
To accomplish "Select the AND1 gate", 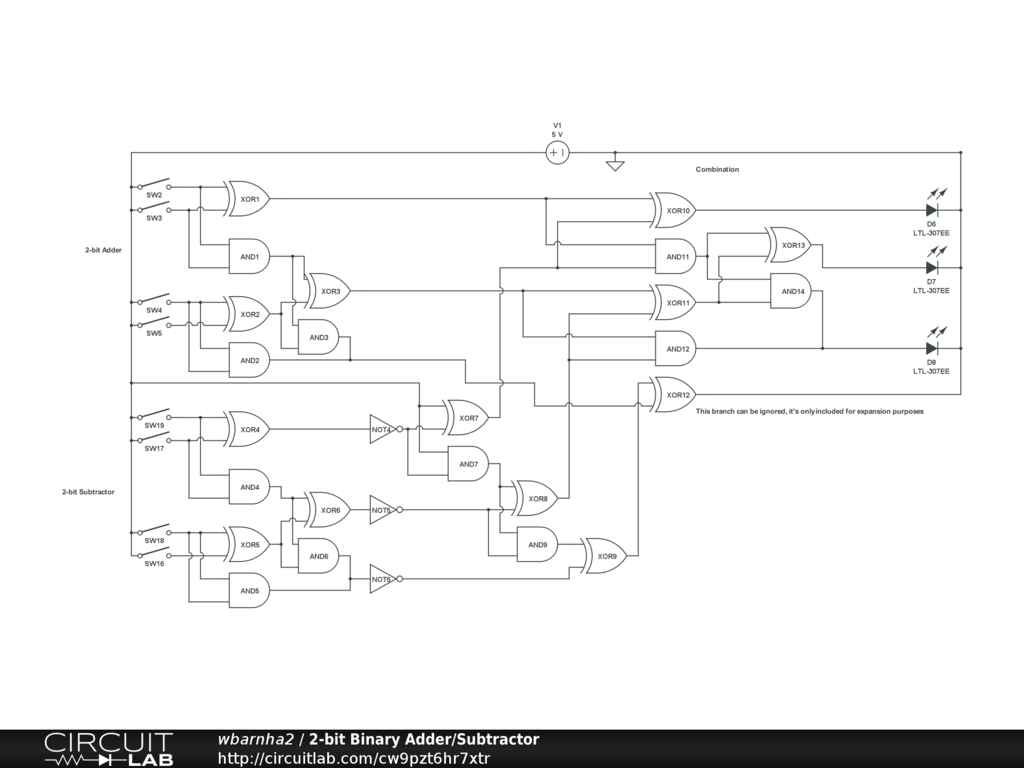I will pyautogui.click(x=248, y=257).
